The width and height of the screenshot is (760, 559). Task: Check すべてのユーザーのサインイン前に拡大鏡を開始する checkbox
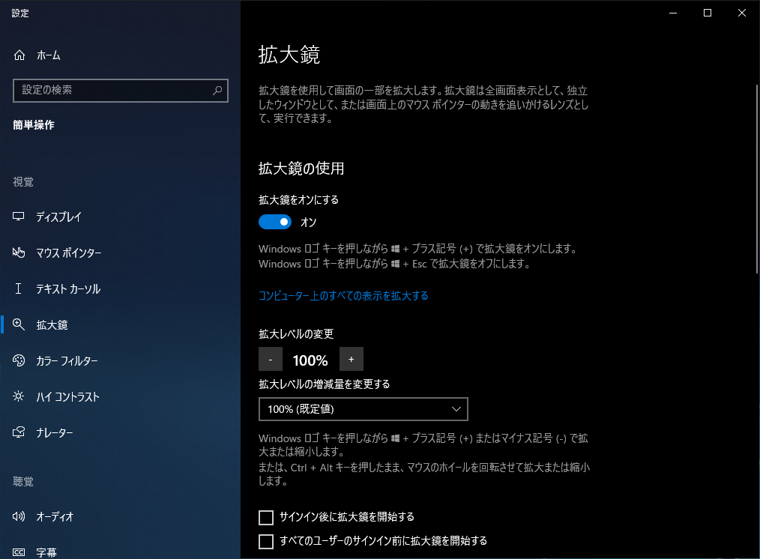(x=266, y=541)
